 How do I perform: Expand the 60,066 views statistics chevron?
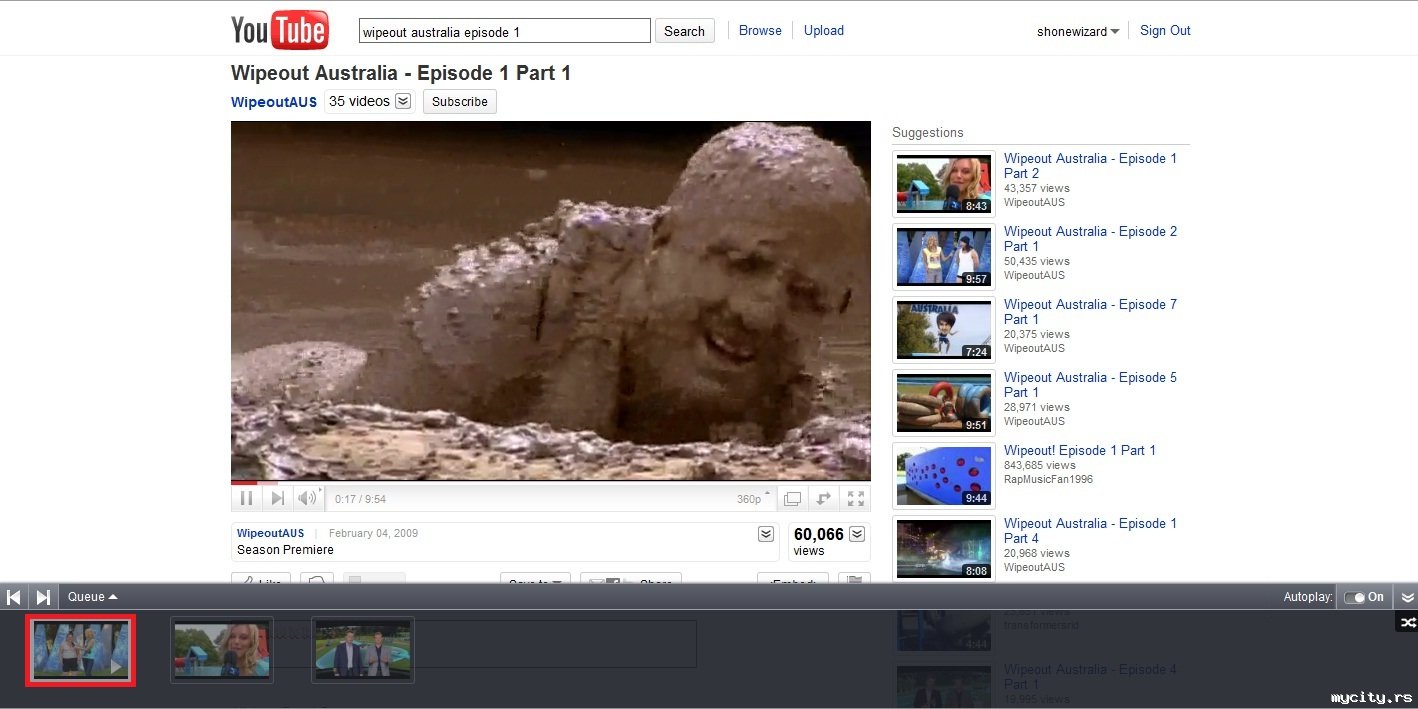(x=857, y=534)
